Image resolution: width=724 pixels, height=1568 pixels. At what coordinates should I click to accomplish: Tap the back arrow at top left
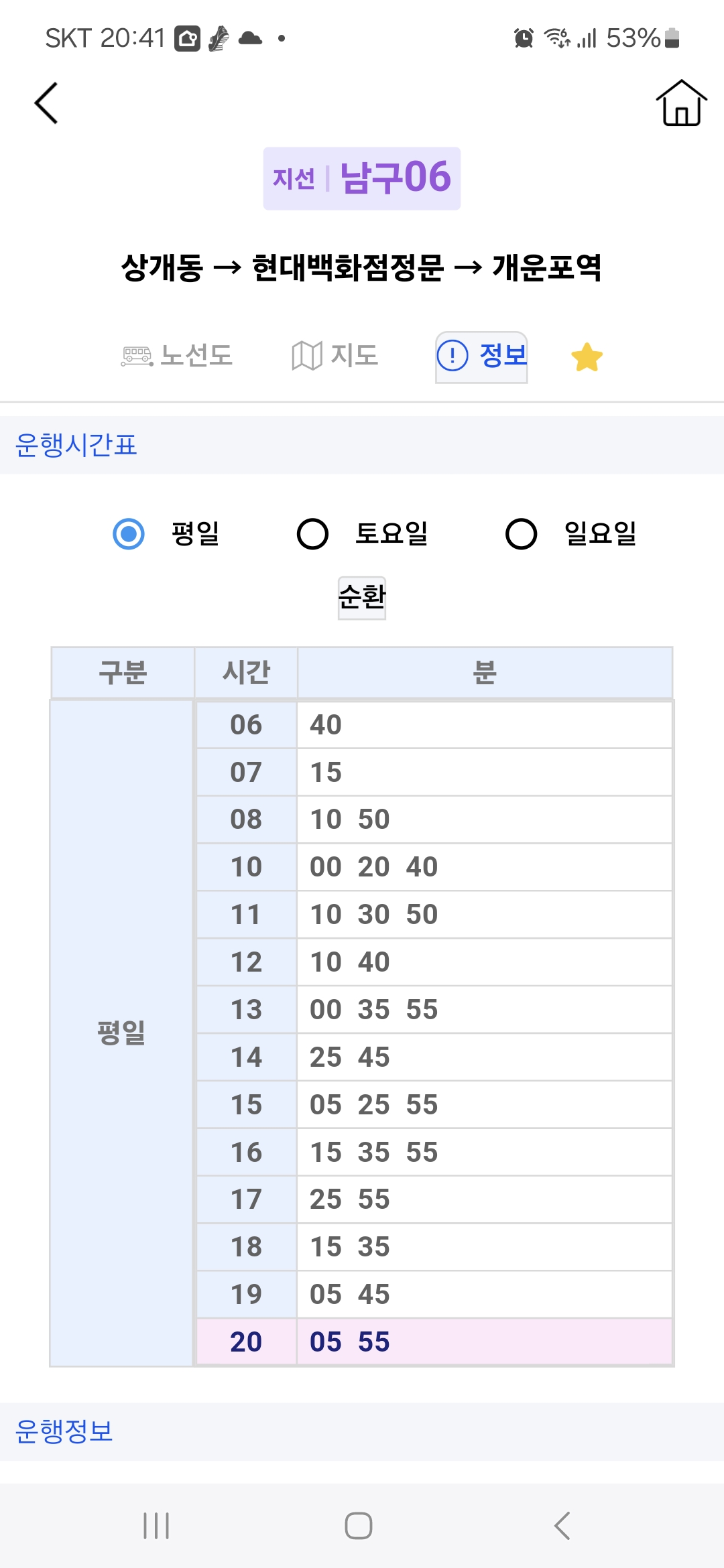pyautogui.click(x=46, y=103)
